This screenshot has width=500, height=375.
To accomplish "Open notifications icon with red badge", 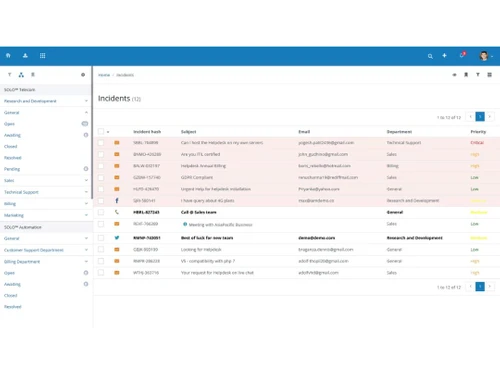I will [x=462, y=55].
